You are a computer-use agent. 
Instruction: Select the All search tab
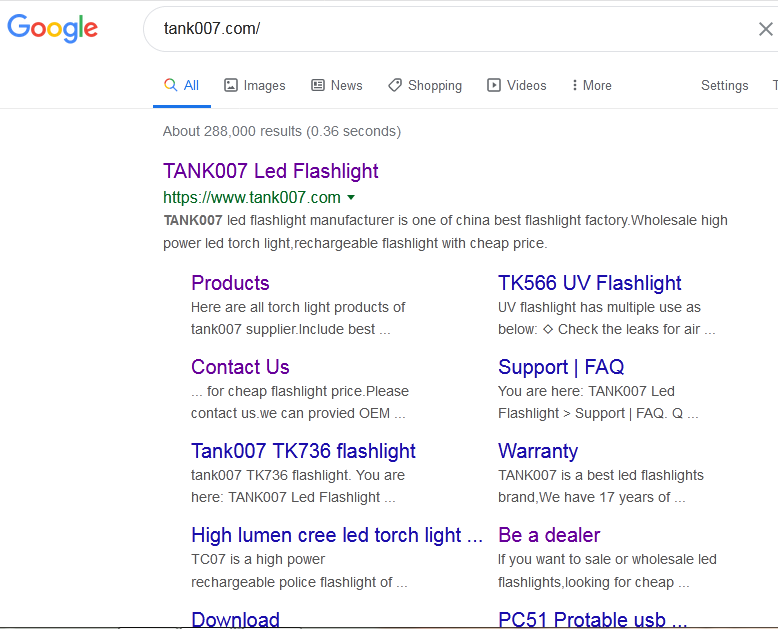[182, 85]
